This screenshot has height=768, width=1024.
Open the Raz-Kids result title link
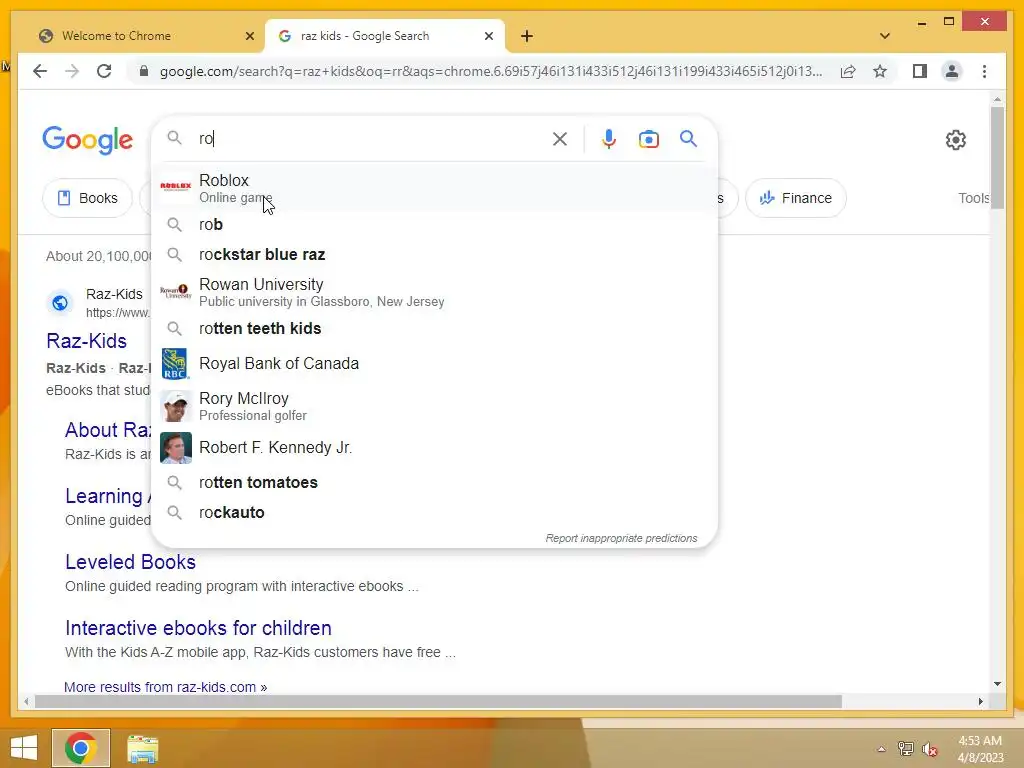[x=87, y=341]
